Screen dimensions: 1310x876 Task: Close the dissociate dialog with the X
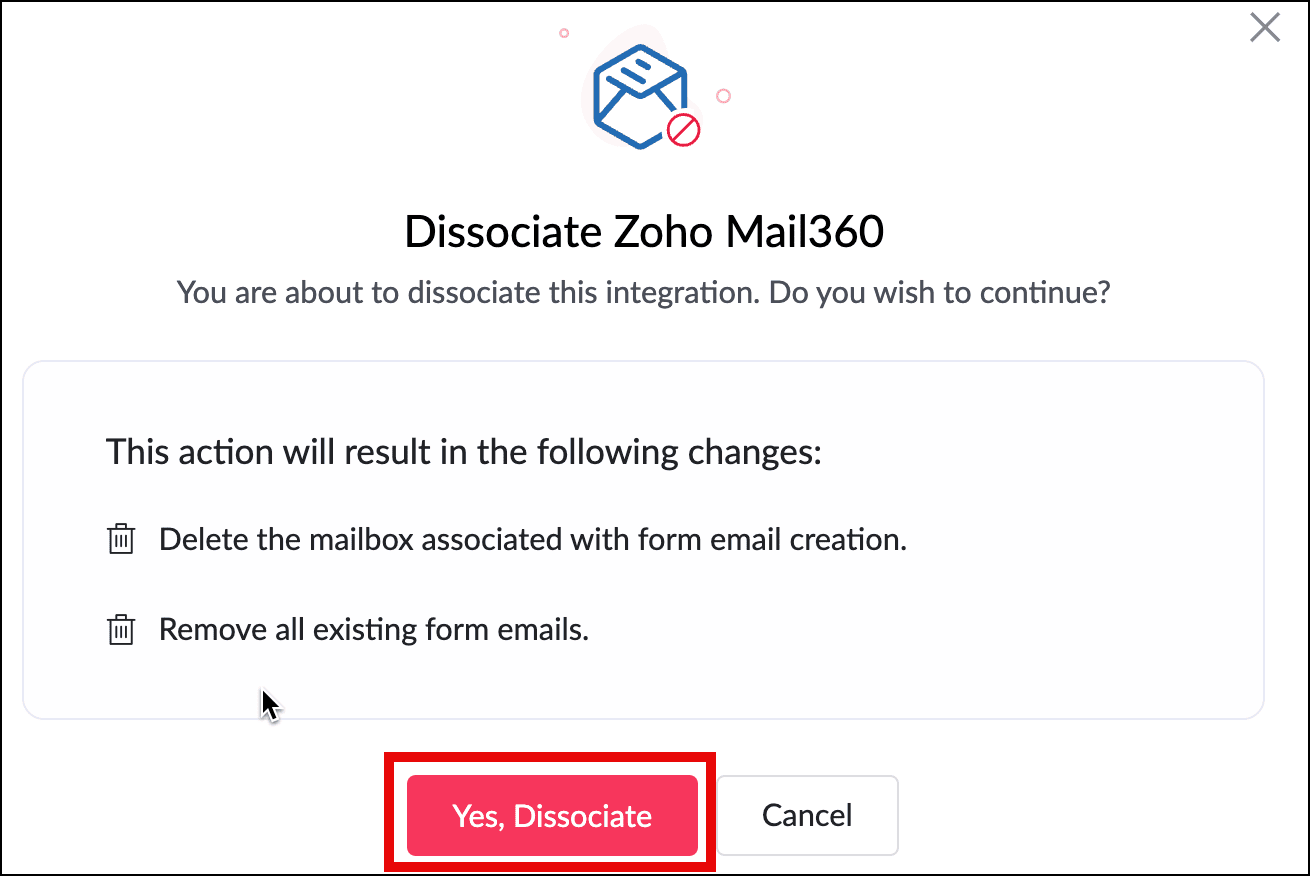(x=1264, y=28)
